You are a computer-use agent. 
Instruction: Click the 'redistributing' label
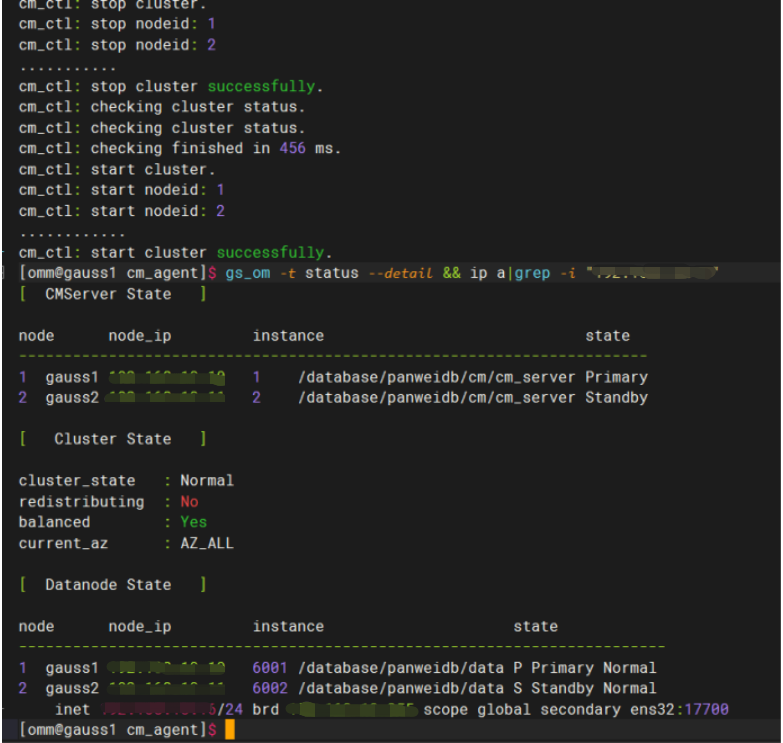(x=81, y=501)
